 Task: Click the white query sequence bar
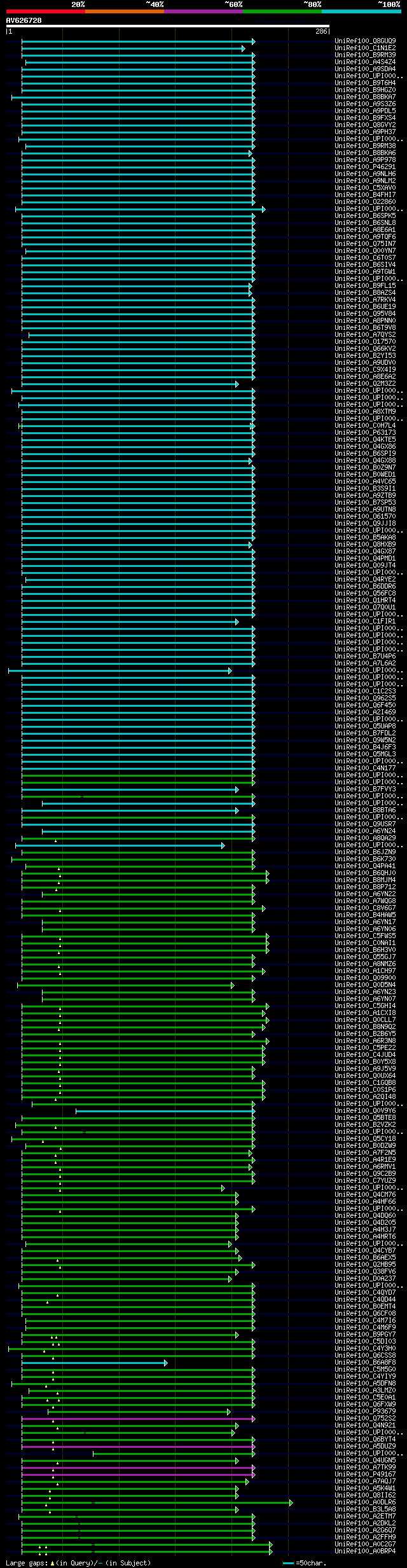pos(168,26)
